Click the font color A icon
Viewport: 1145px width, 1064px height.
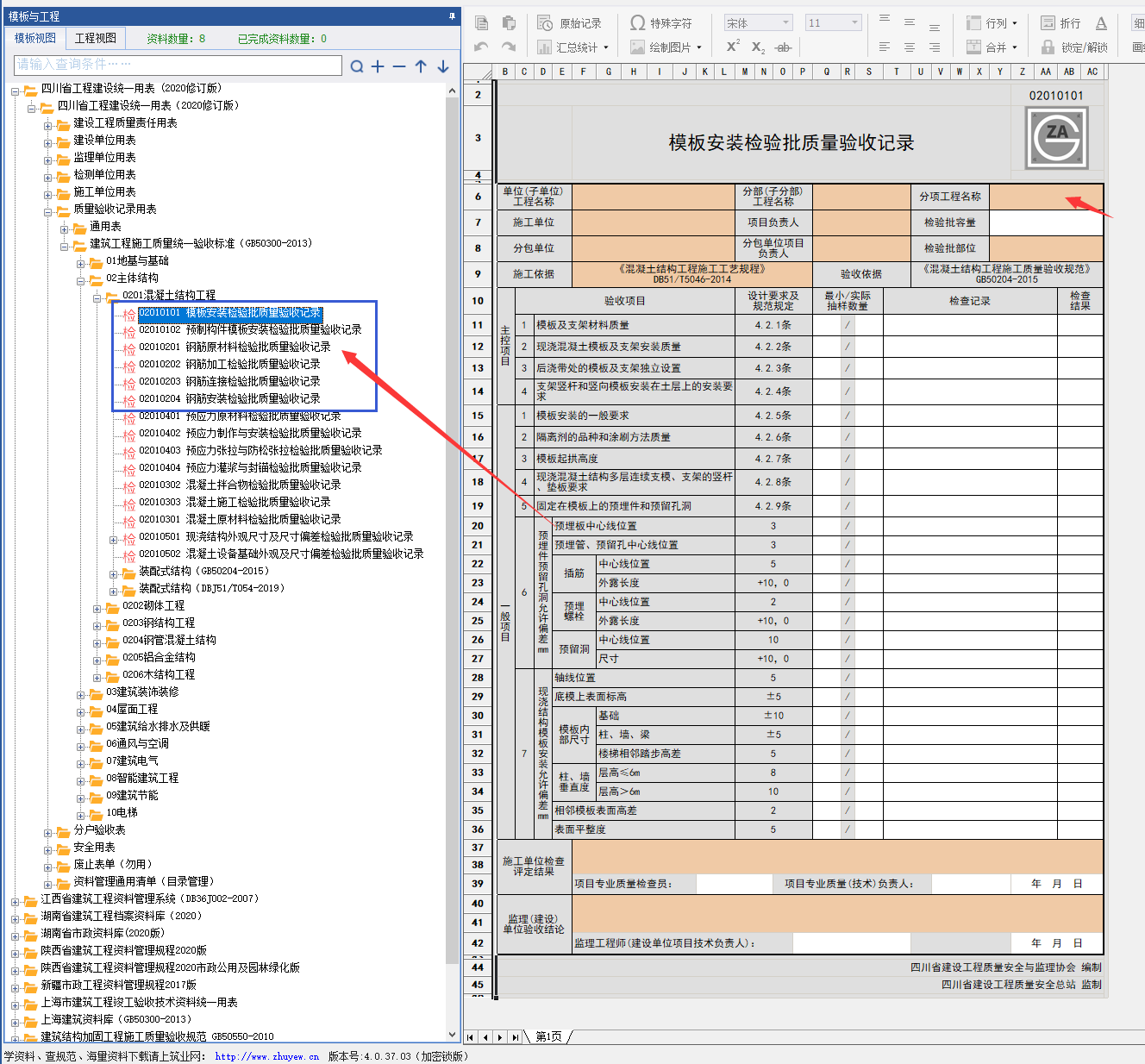(x=1101, y=23)
